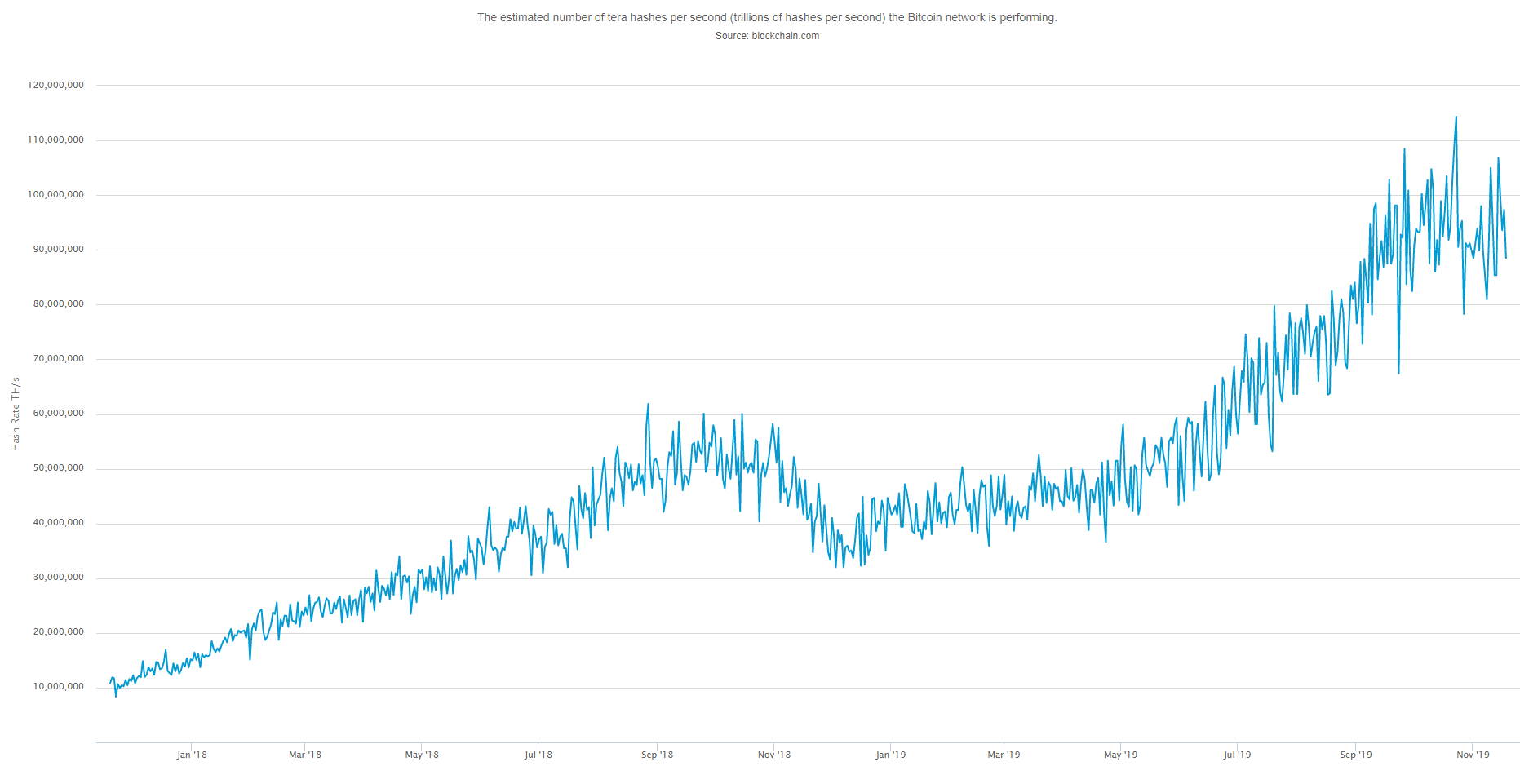Select the Sep '19 axis label

(x=1356, y=755)
